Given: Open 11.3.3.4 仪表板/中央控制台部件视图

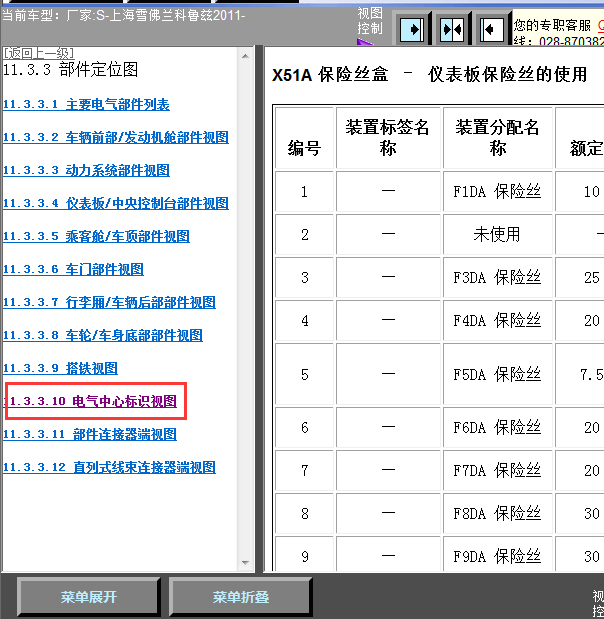Looking at the screenshot, I should coord(116,203).
